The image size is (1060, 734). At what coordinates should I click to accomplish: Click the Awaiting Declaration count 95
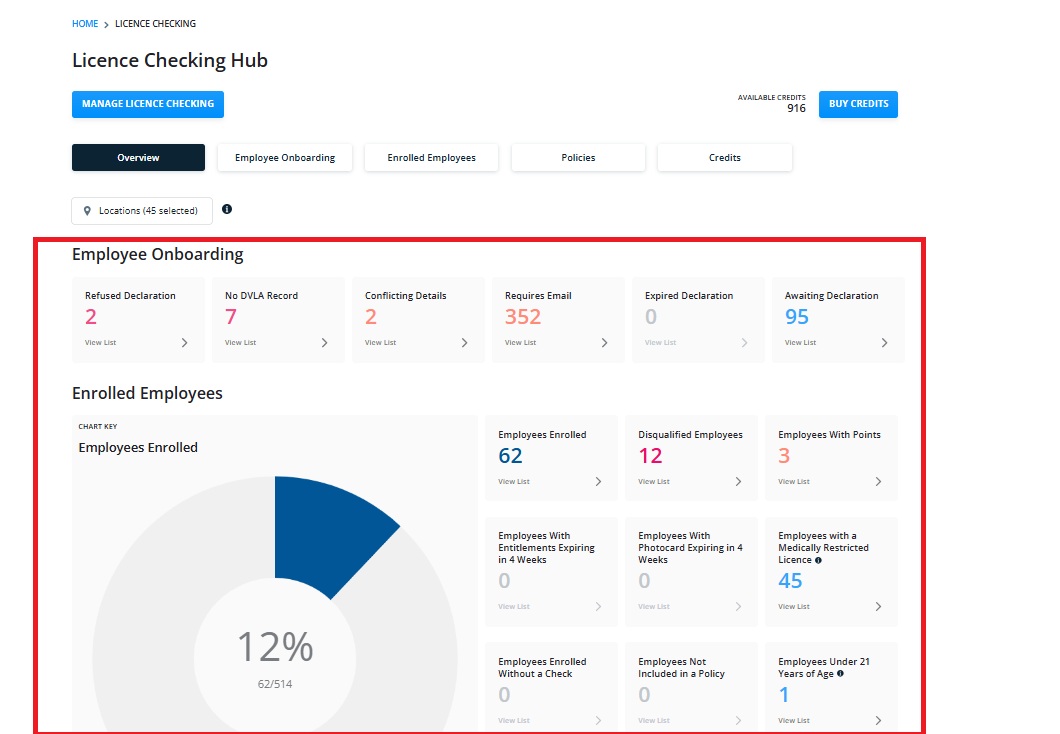797,317
